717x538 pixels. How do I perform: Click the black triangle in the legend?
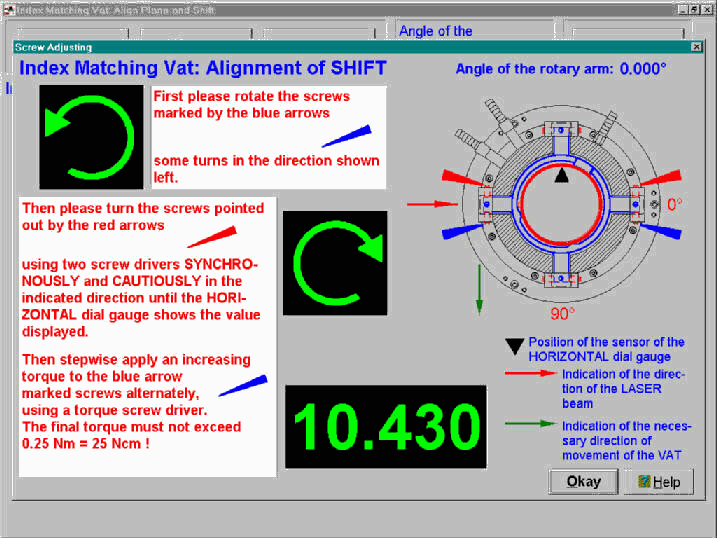click(x=514, y=347)
